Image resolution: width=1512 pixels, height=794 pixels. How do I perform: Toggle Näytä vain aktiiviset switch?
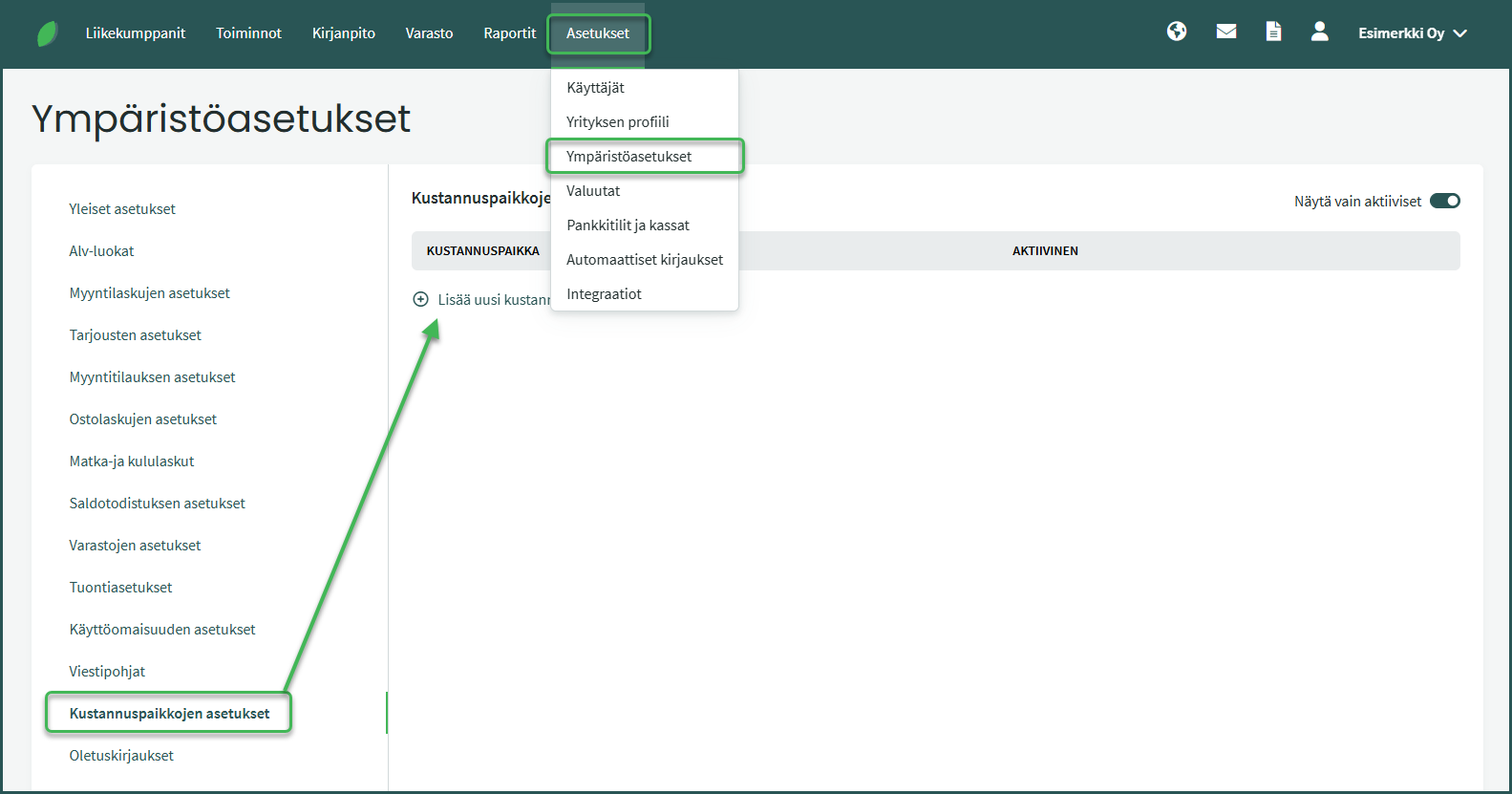(1444, 201)
